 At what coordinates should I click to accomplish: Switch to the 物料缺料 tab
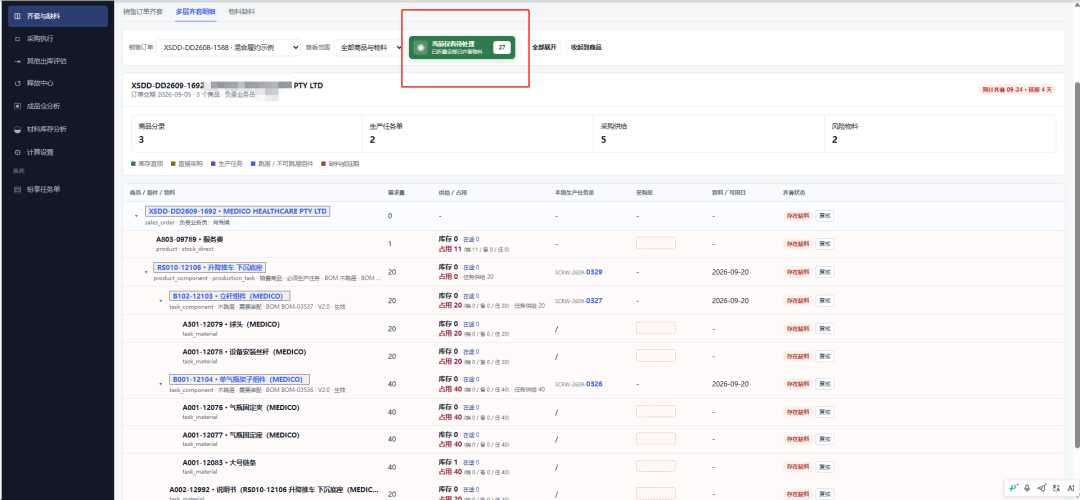coord(241,12)
